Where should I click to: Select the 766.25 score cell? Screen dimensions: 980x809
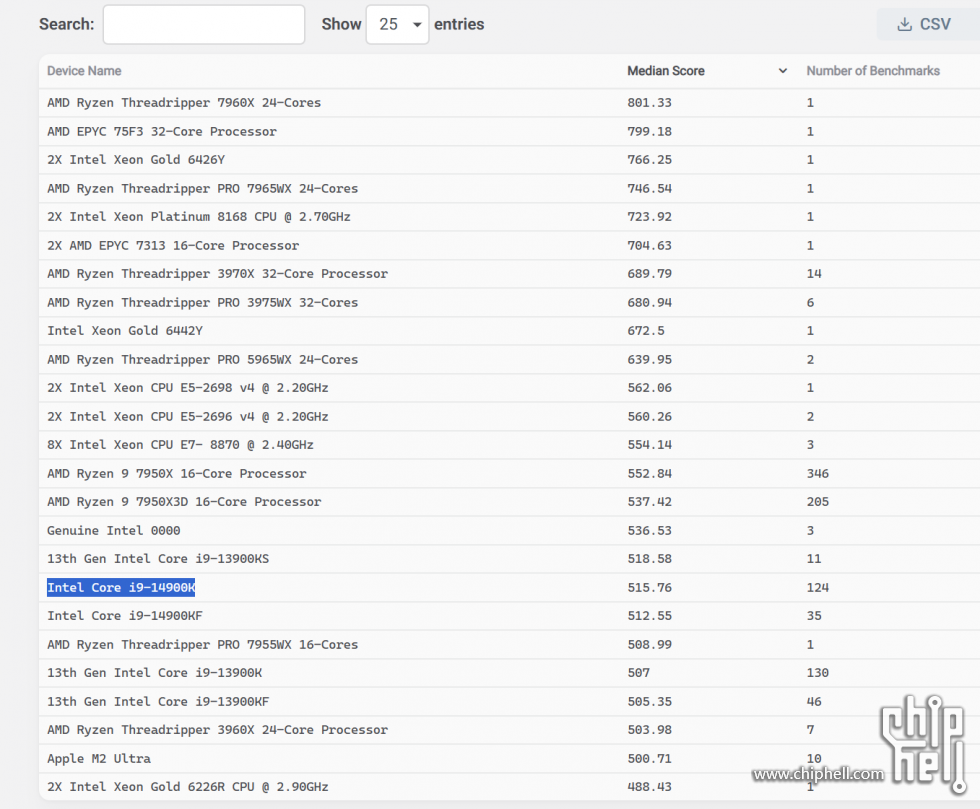[649, 159]
